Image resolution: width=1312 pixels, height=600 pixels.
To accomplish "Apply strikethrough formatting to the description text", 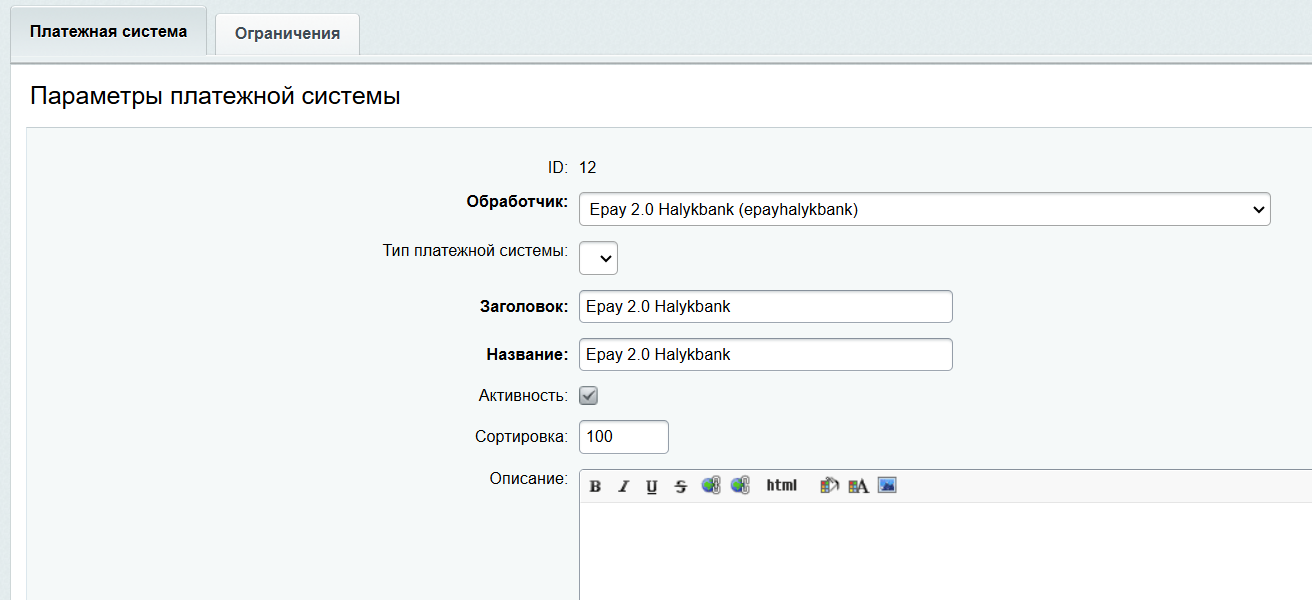I will tap(681, 486).
